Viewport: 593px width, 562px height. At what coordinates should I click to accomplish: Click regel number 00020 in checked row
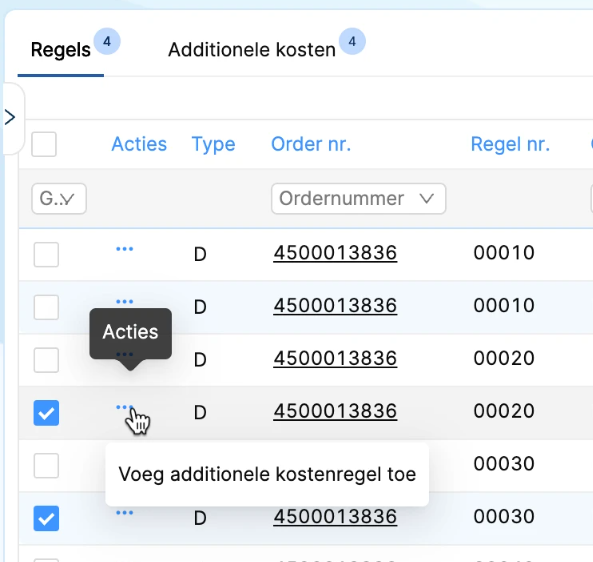pyautogui.click(x=504, y=411)
